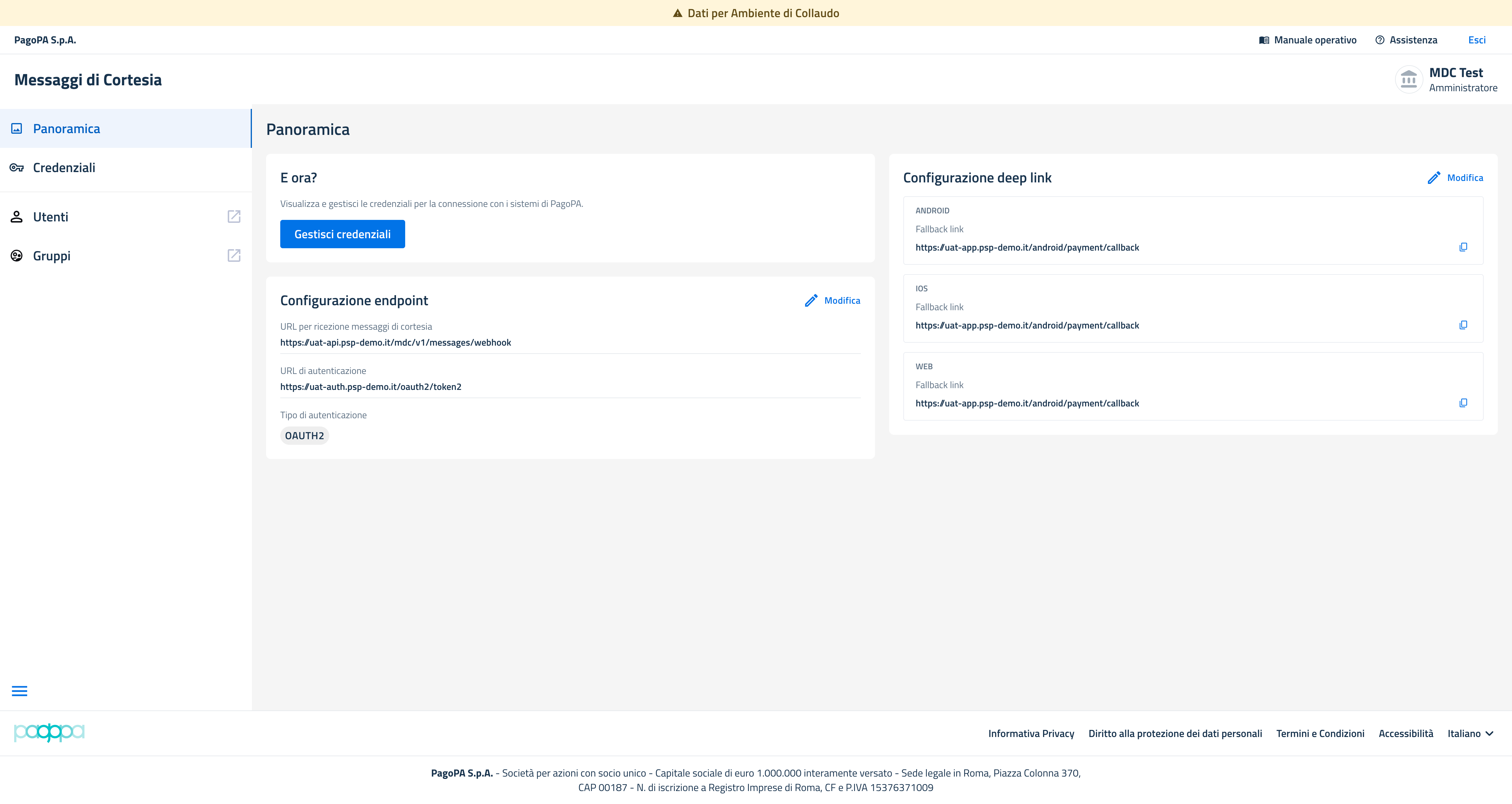
Task: Open Termini e Condizioni footer link
Action: coord(1320,734)
